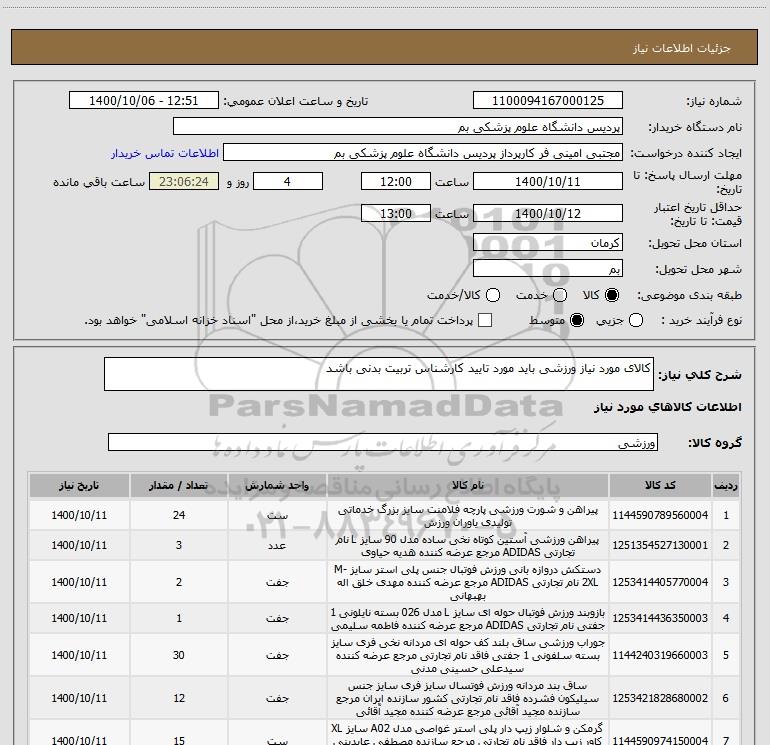Select the کالا radio button
The height and width of the screenshot is (745, 770).
coord(612,295)
